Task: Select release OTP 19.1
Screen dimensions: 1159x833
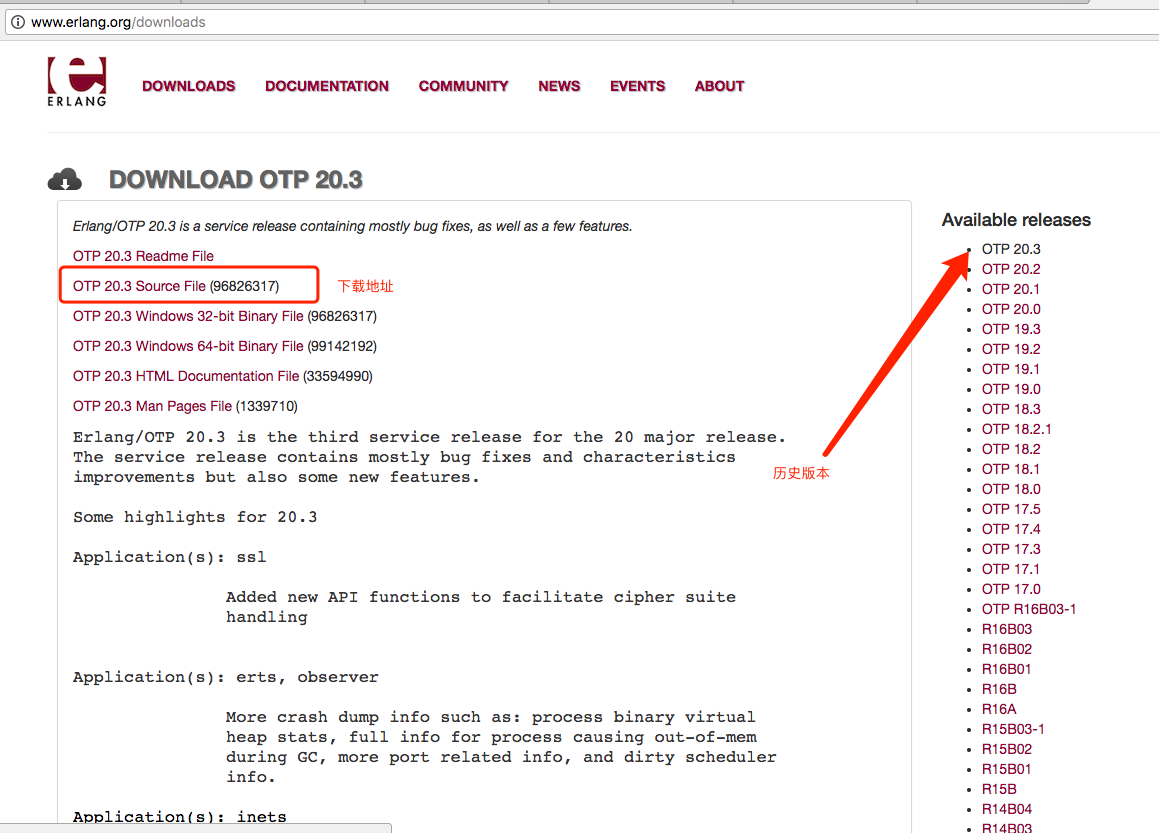Action: (x=1010, y=369)
